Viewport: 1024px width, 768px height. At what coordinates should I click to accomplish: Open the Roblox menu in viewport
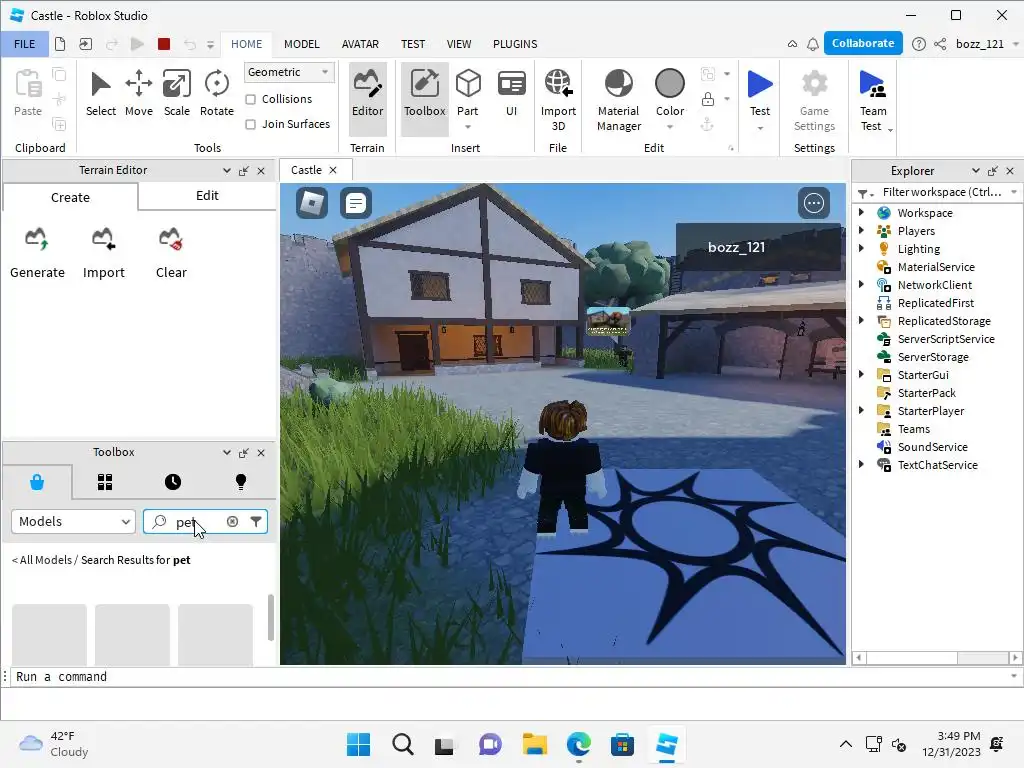coord(312,204)
